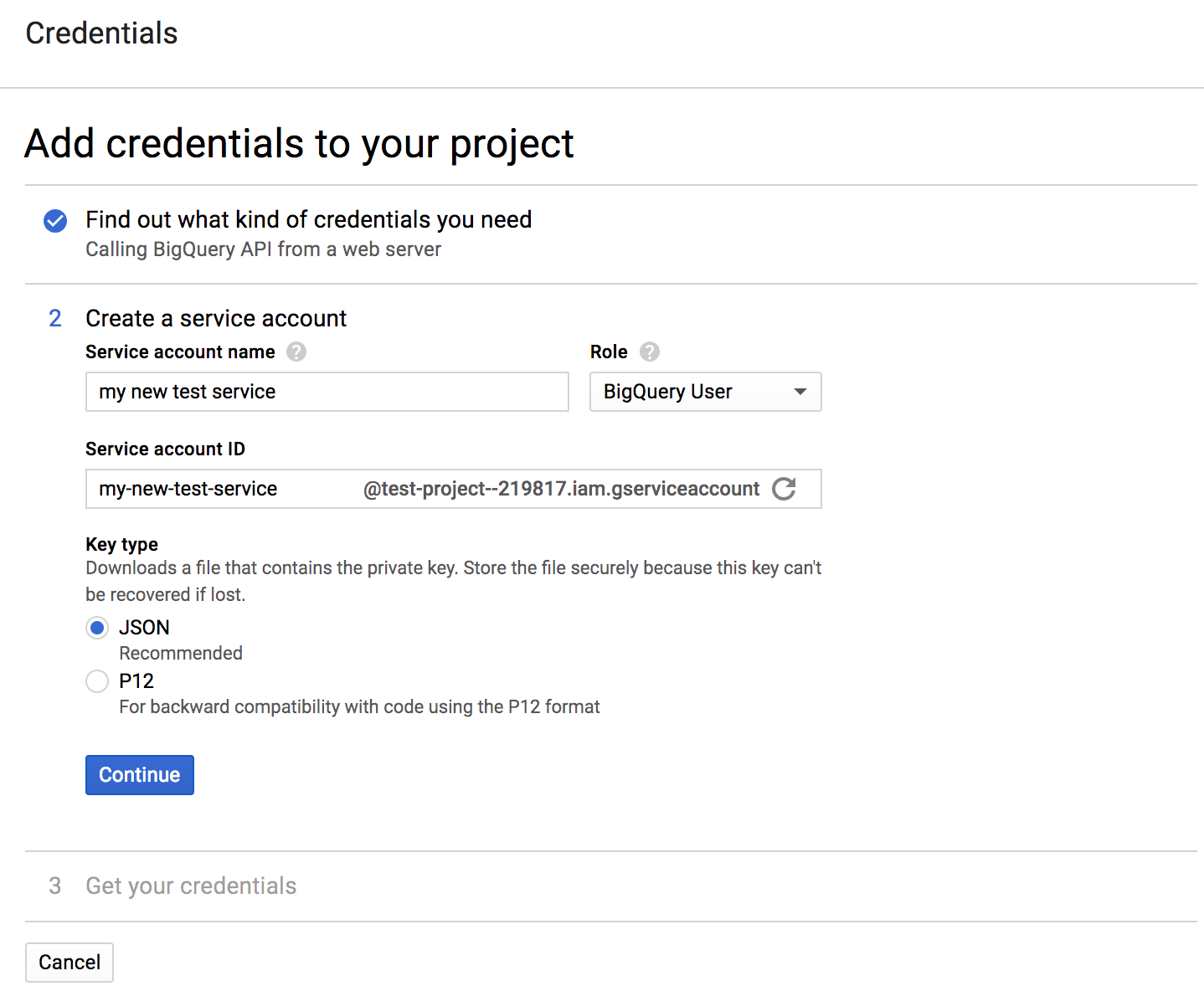Click the Service account name input field
Viewport: 1204px width, 986px height.
(327, 392)
